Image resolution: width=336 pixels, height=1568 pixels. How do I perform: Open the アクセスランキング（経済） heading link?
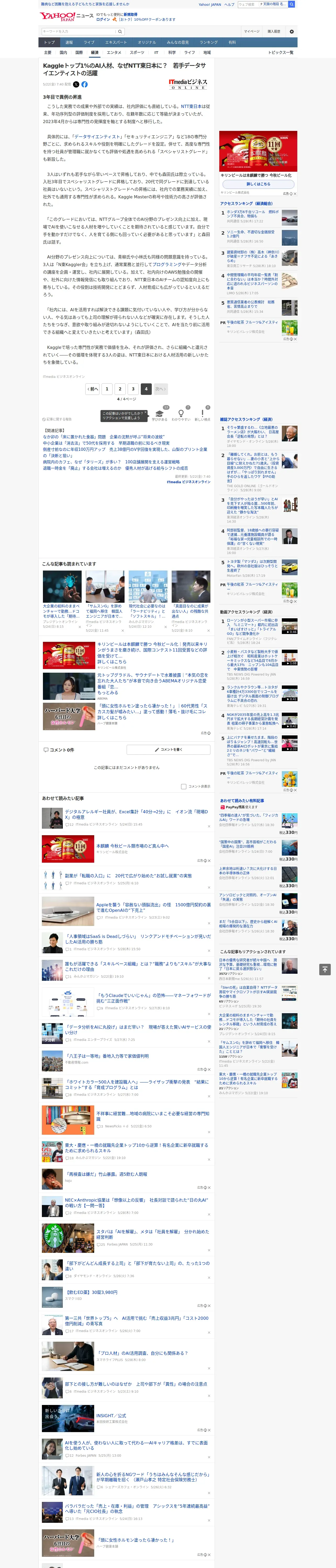(246, 204)
